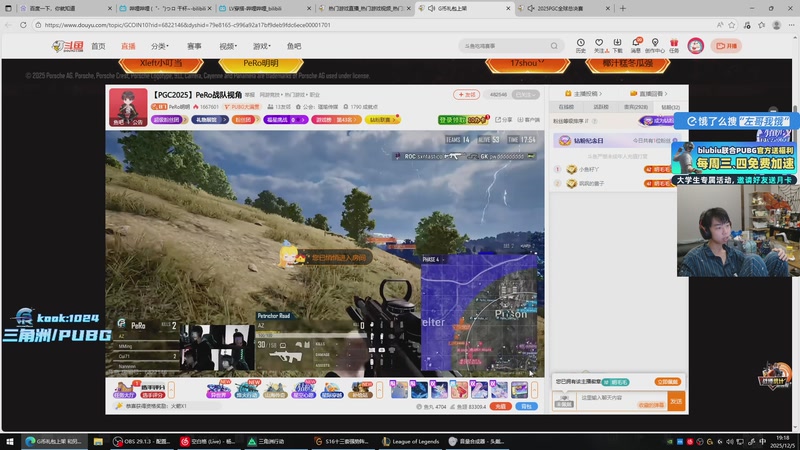The width and height of the screenshot is (800, 450).
Task: Click the 礼物解锁 badge
Action: pos(209,120)
